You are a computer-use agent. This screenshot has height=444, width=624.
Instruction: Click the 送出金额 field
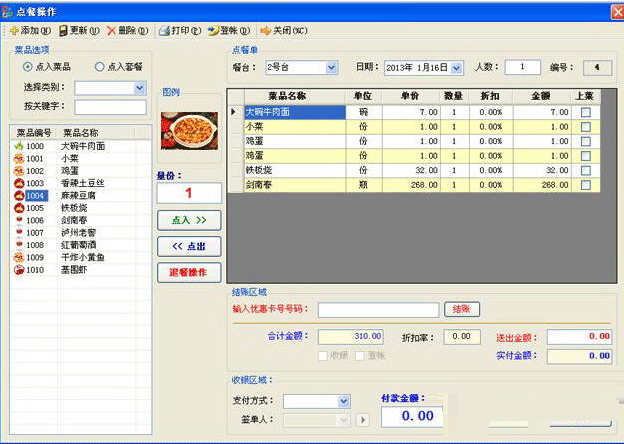[x=579, y=337]
